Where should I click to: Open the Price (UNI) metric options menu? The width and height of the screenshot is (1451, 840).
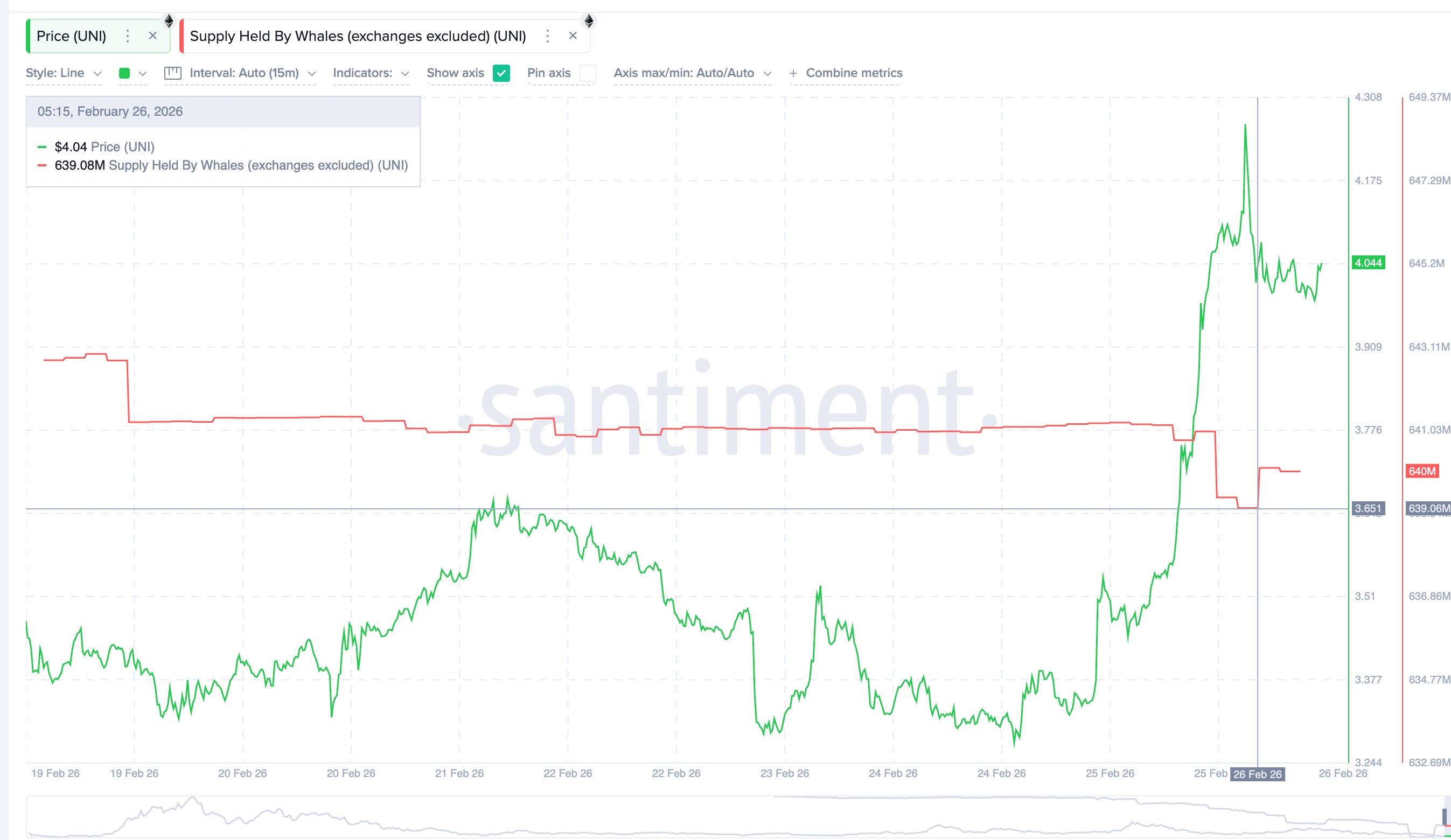(x=127, y=36)
